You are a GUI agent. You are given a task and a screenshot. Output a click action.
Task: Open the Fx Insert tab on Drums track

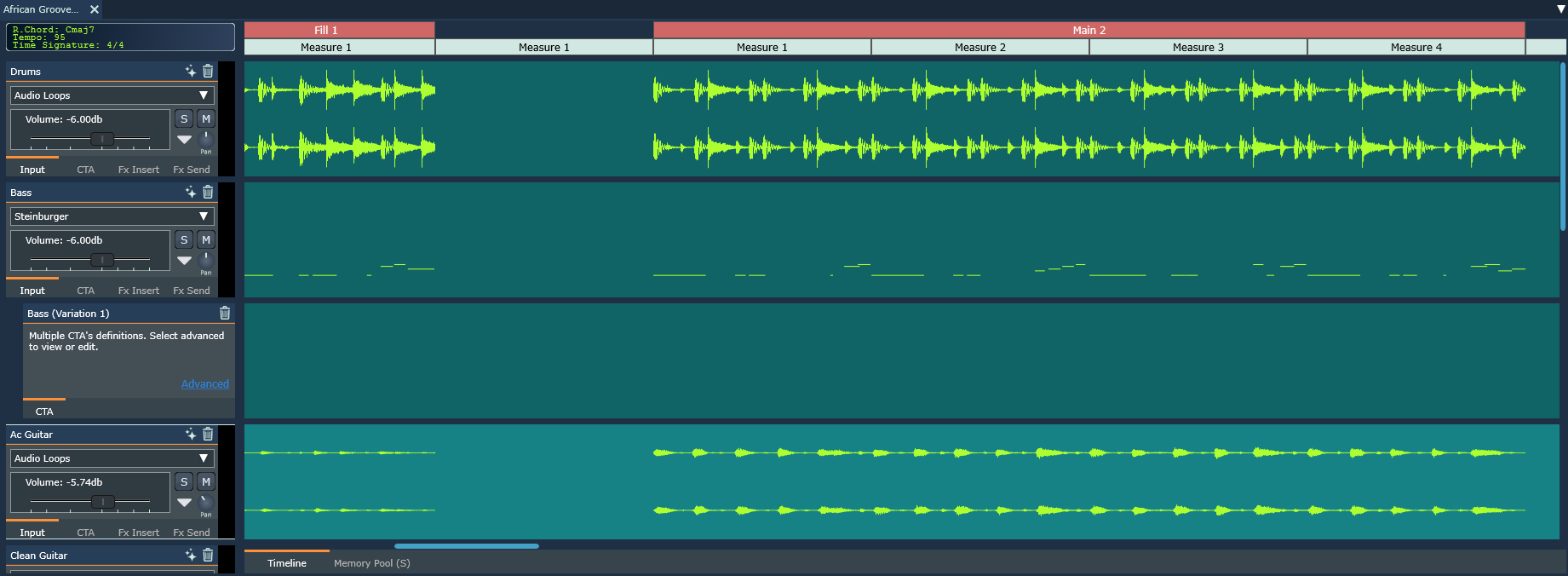click(x=138, y=170)
